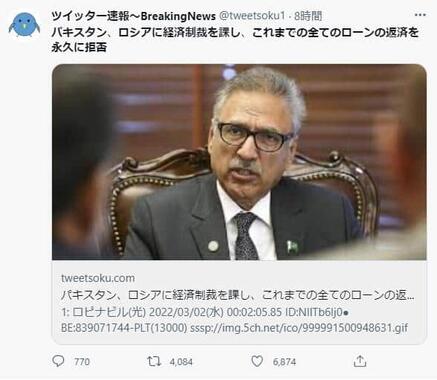Image resolution: width=437 pixels, height=380 pixels.
Task: Click the tweet body text ending with 永久に拒否
Action: point(235,40)
